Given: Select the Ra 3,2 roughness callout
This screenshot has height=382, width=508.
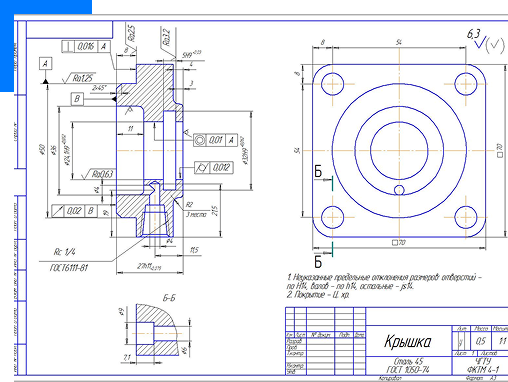Looking at the screenshot, I should 168,39.
